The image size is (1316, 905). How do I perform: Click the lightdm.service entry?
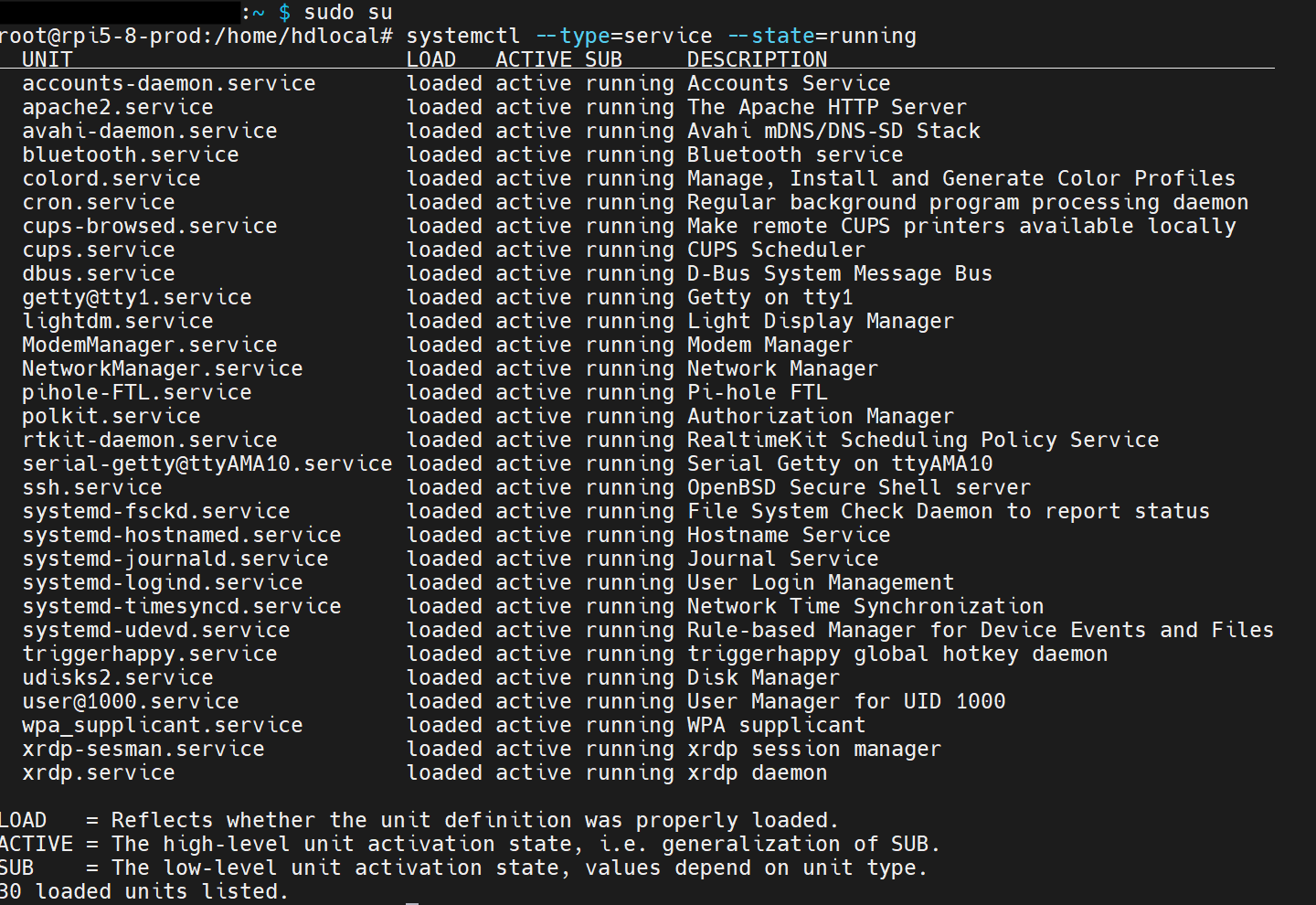117,320
